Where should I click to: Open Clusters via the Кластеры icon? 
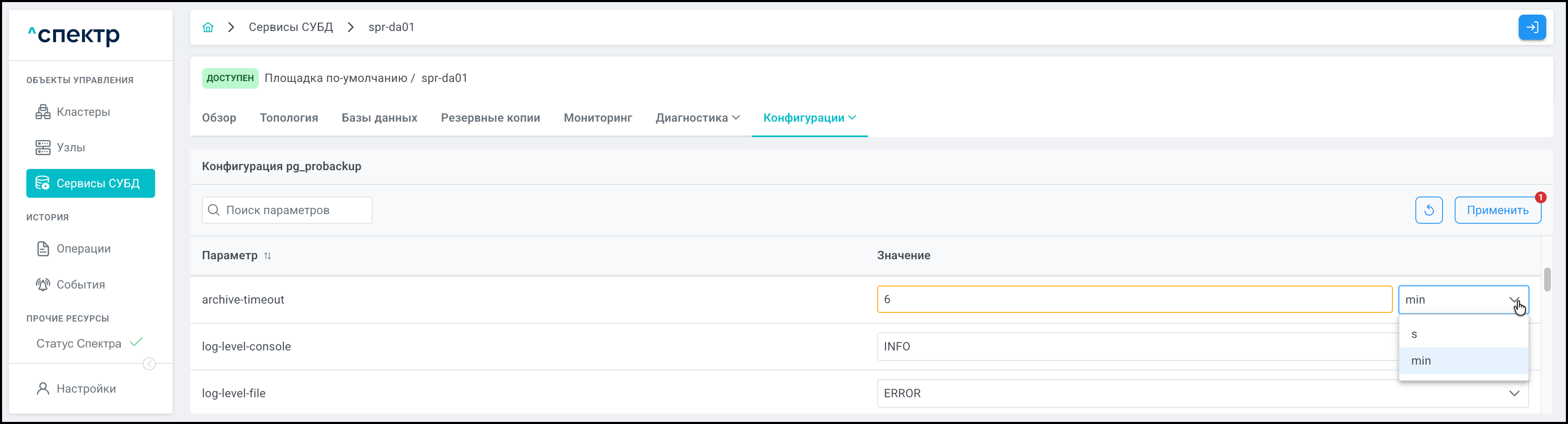(x=43, y=112)
